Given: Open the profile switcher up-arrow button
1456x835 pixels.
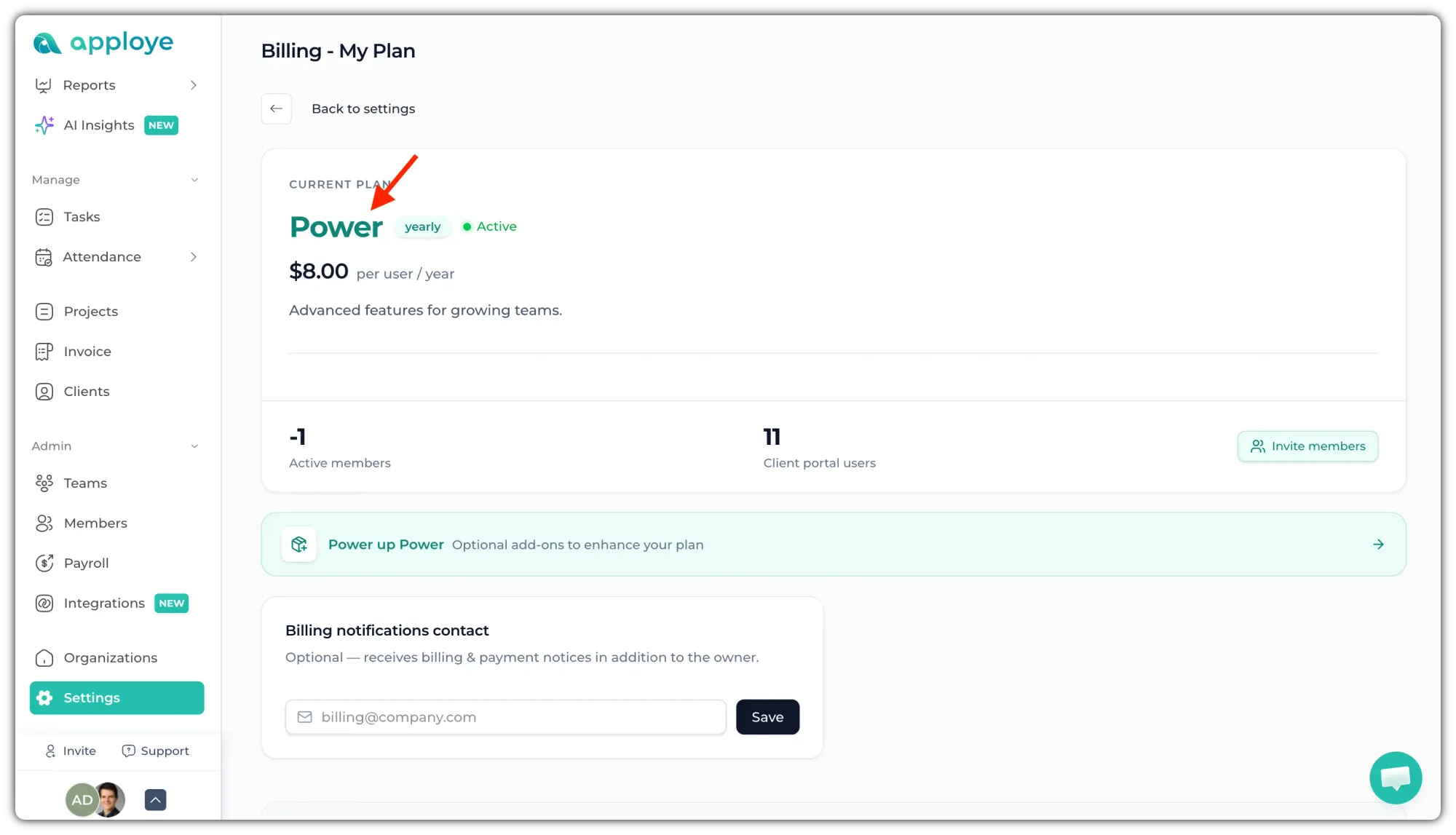Looking at the screenshot, I should [156, 799].
